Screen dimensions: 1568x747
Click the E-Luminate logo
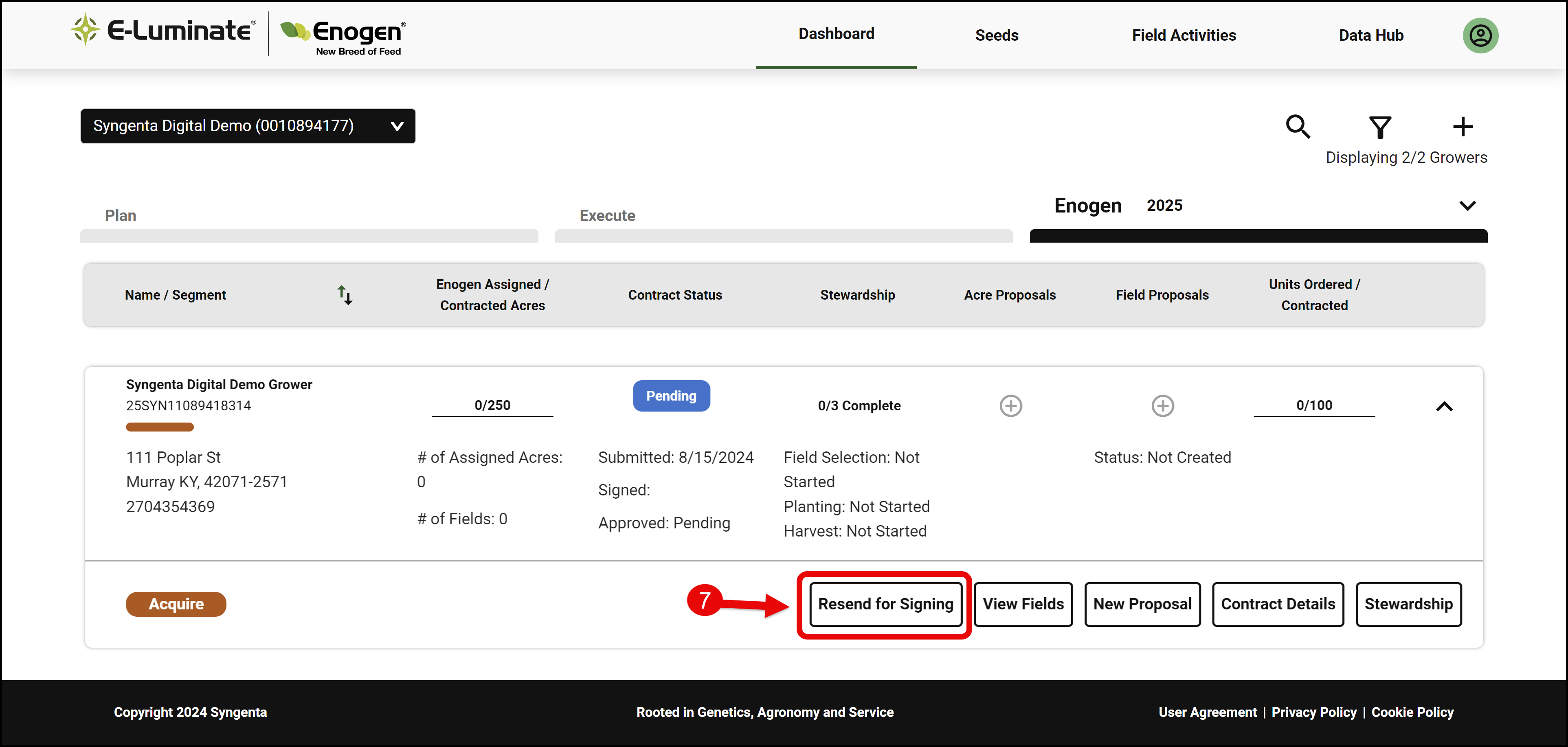[163, 30]
